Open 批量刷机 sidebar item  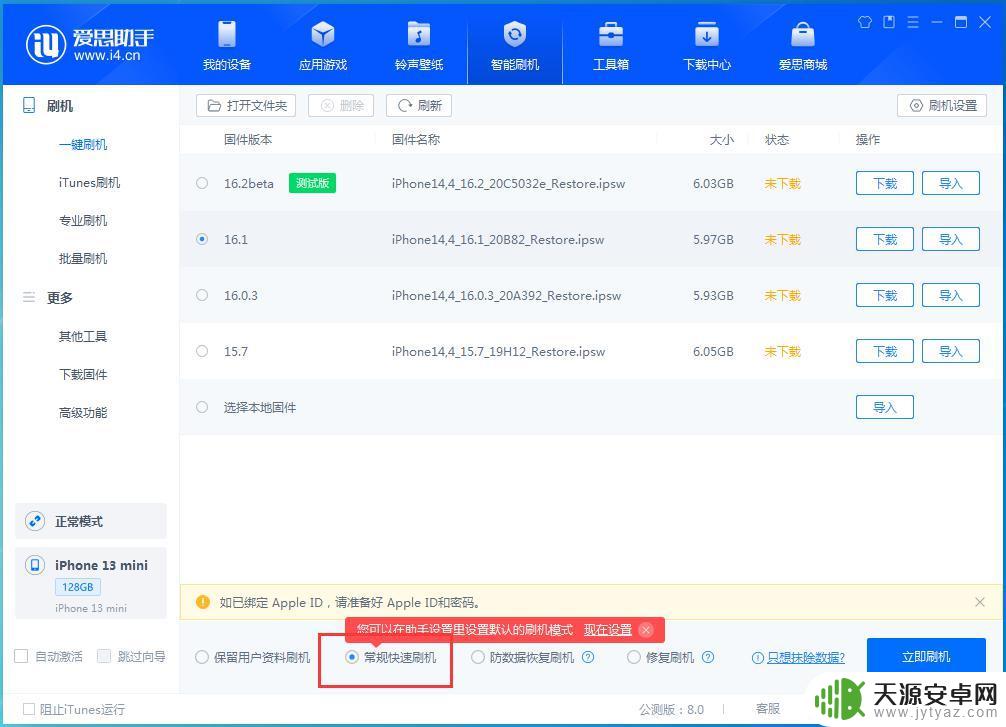[x=83, y=259]
